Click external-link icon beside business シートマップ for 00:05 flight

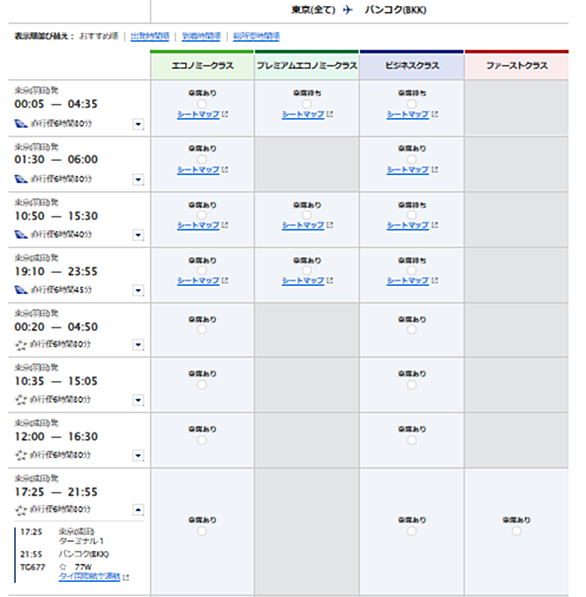point(435,114)
